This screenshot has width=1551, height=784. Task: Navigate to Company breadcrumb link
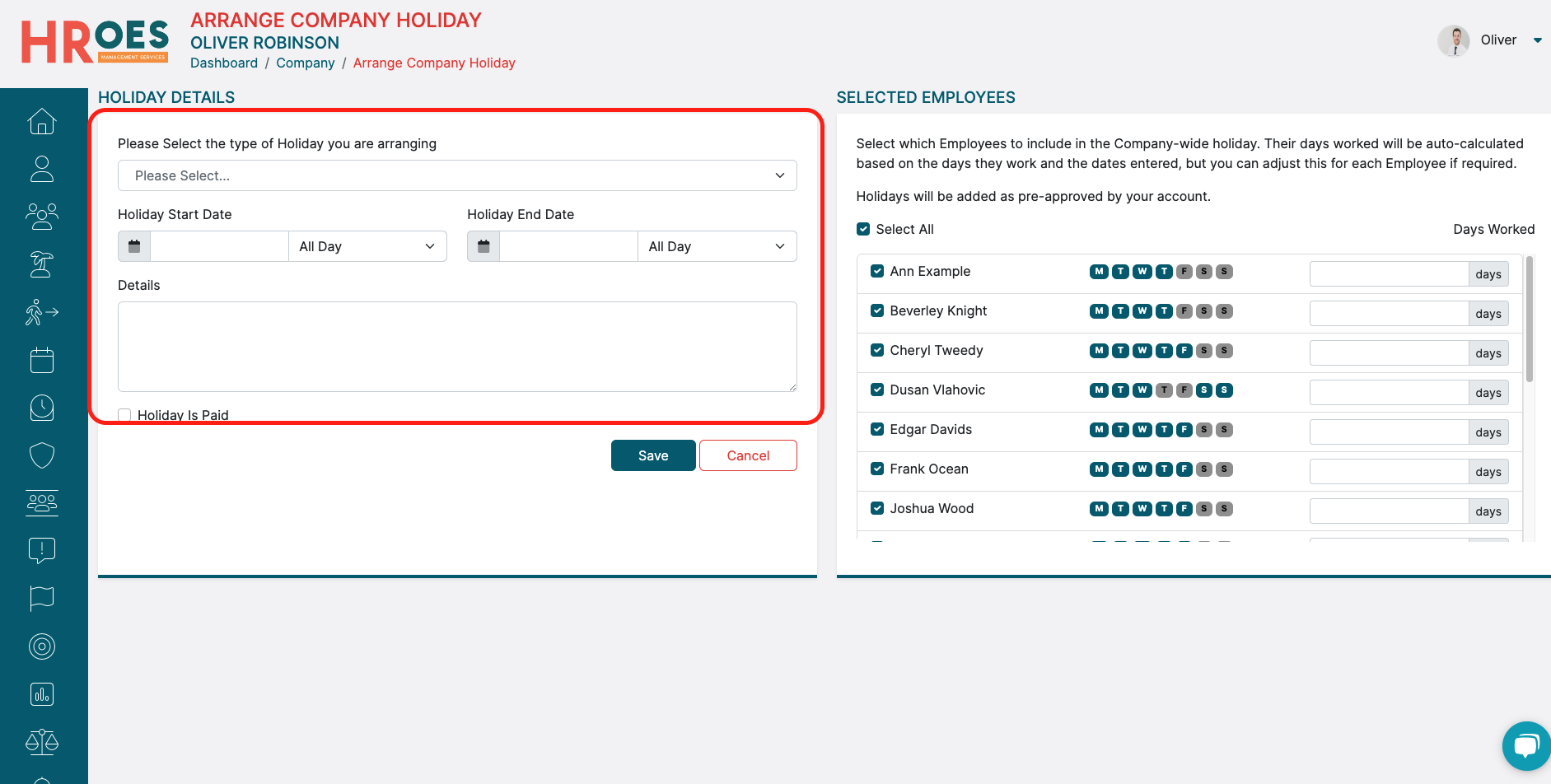click(305, 63)
